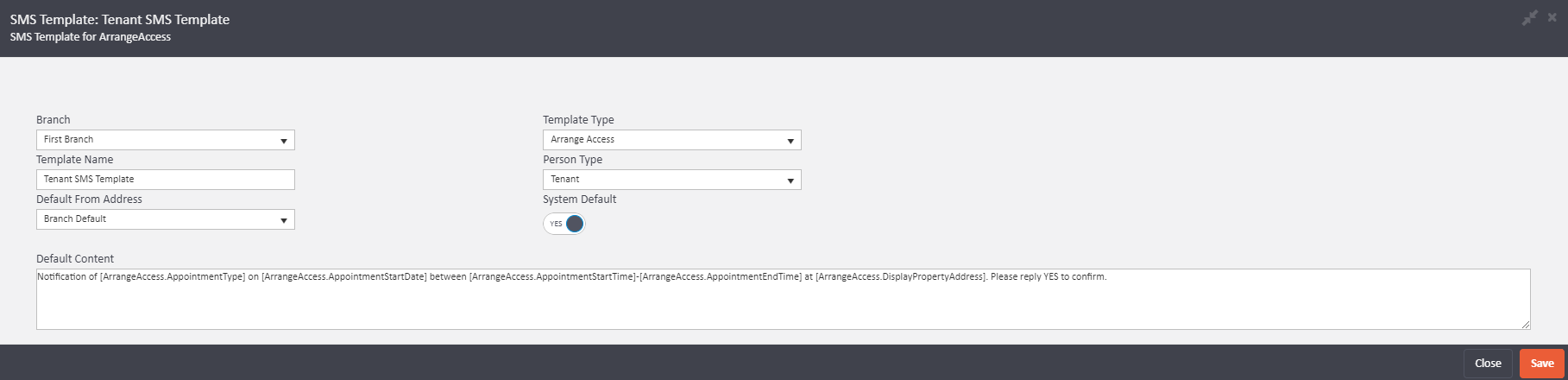Click the dialog title 'SMS Template: Tenant SMS Template'

point(120,19)
